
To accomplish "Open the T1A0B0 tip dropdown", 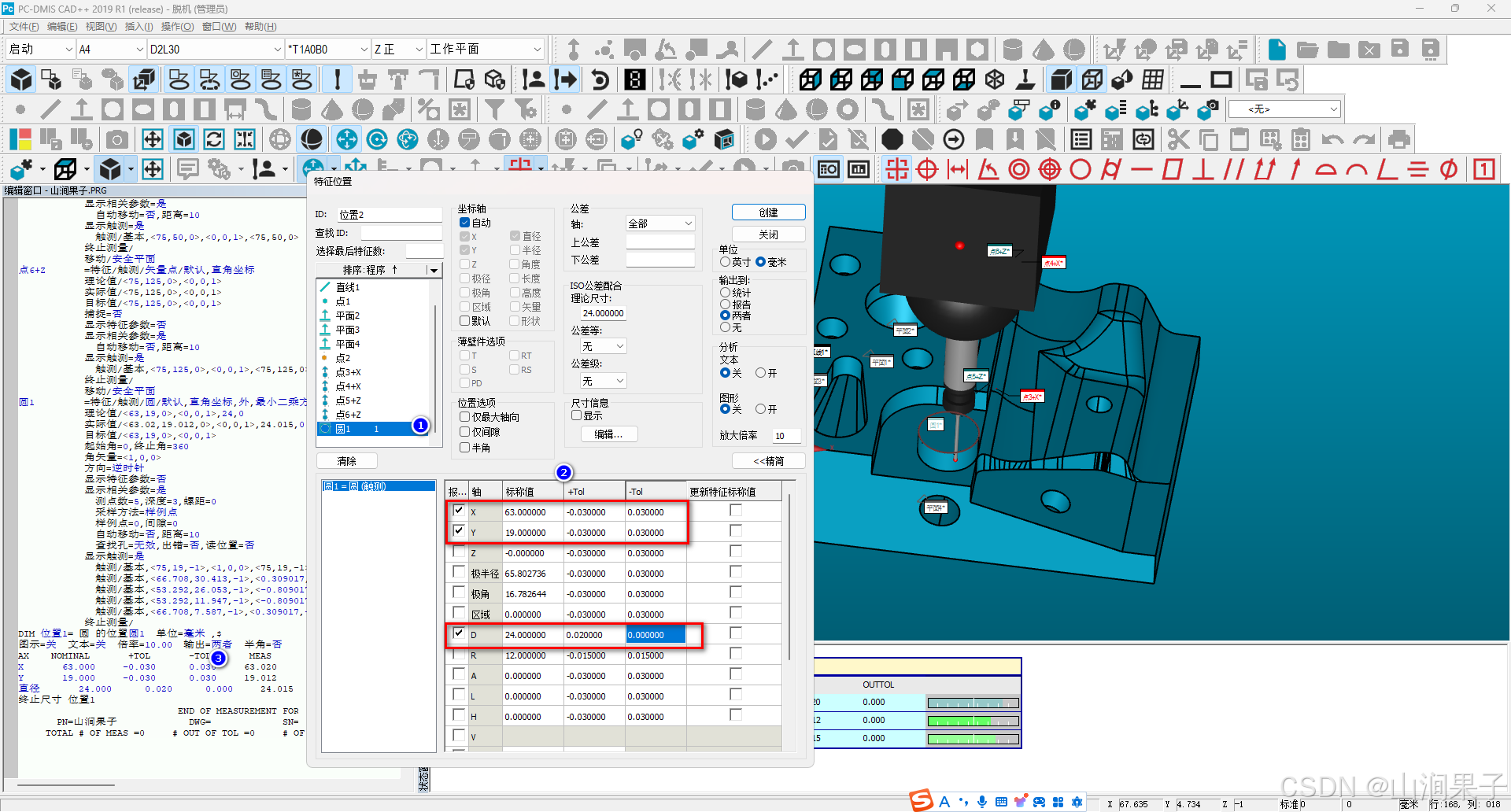I will 327,49.
